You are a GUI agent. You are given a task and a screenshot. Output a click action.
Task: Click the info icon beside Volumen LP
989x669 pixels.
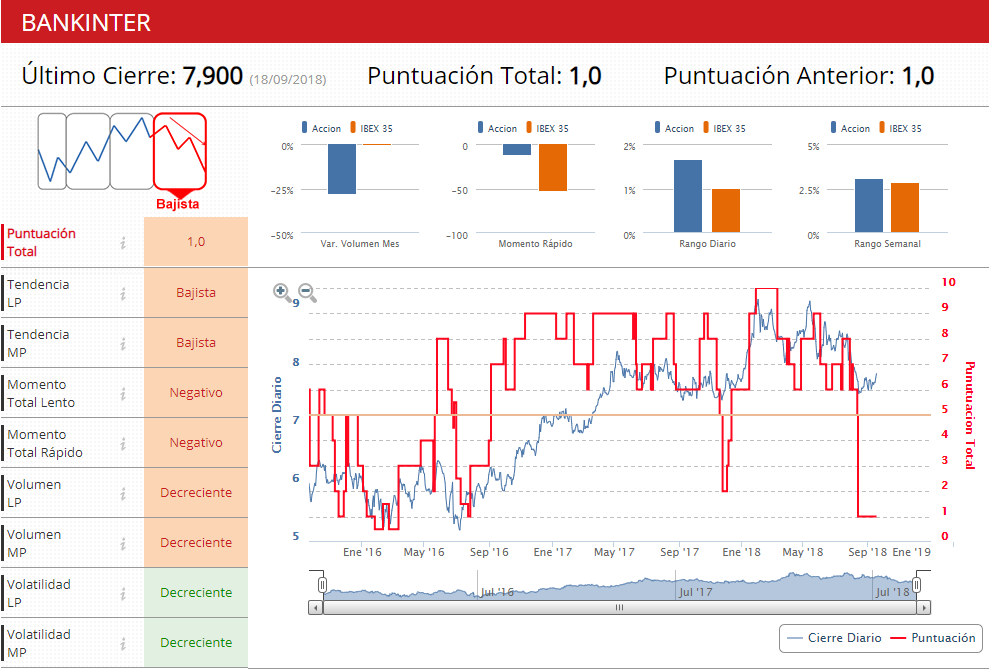[124, 493]
